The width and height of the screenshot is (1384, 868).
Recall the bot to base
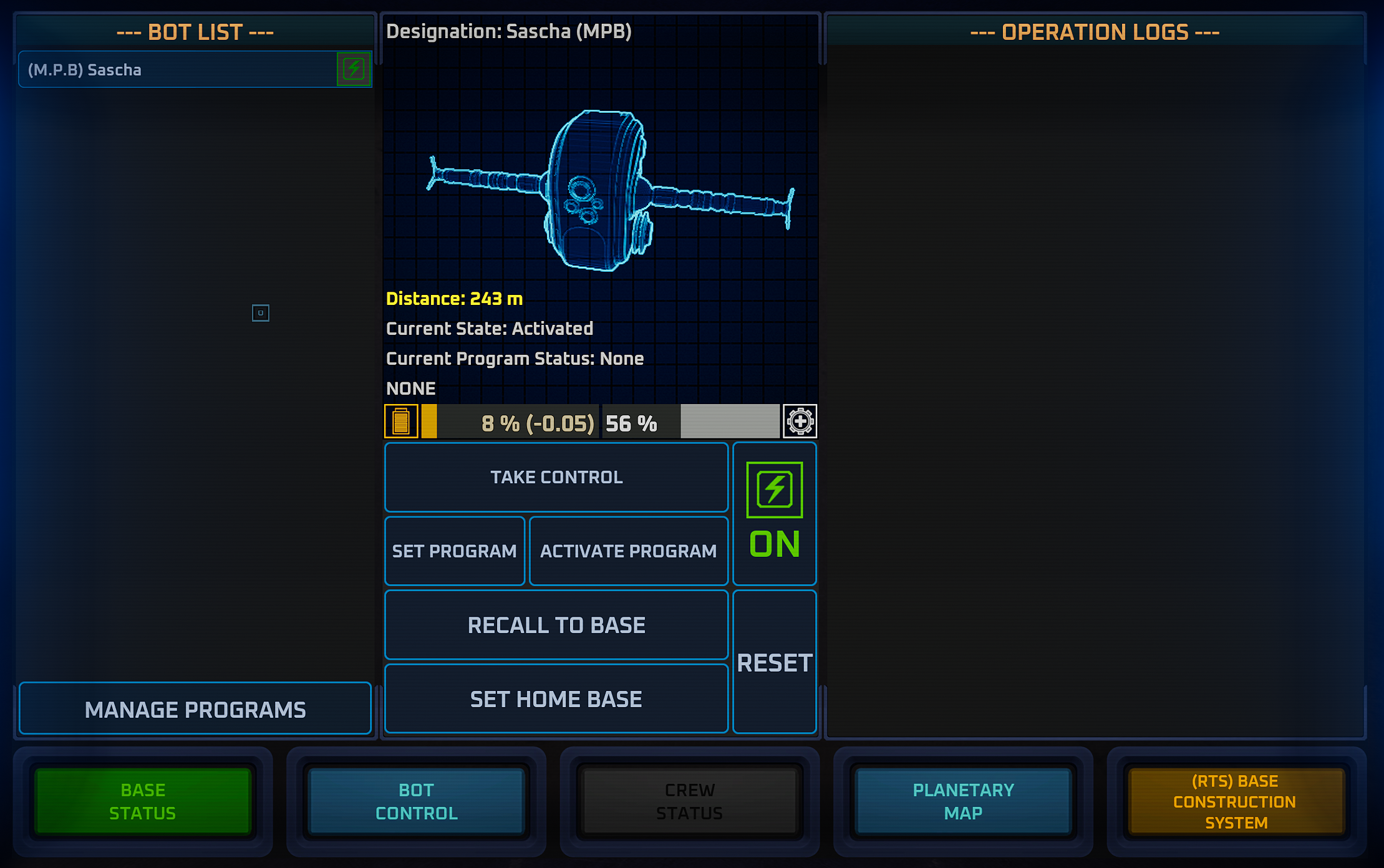[x=556, y=625]
